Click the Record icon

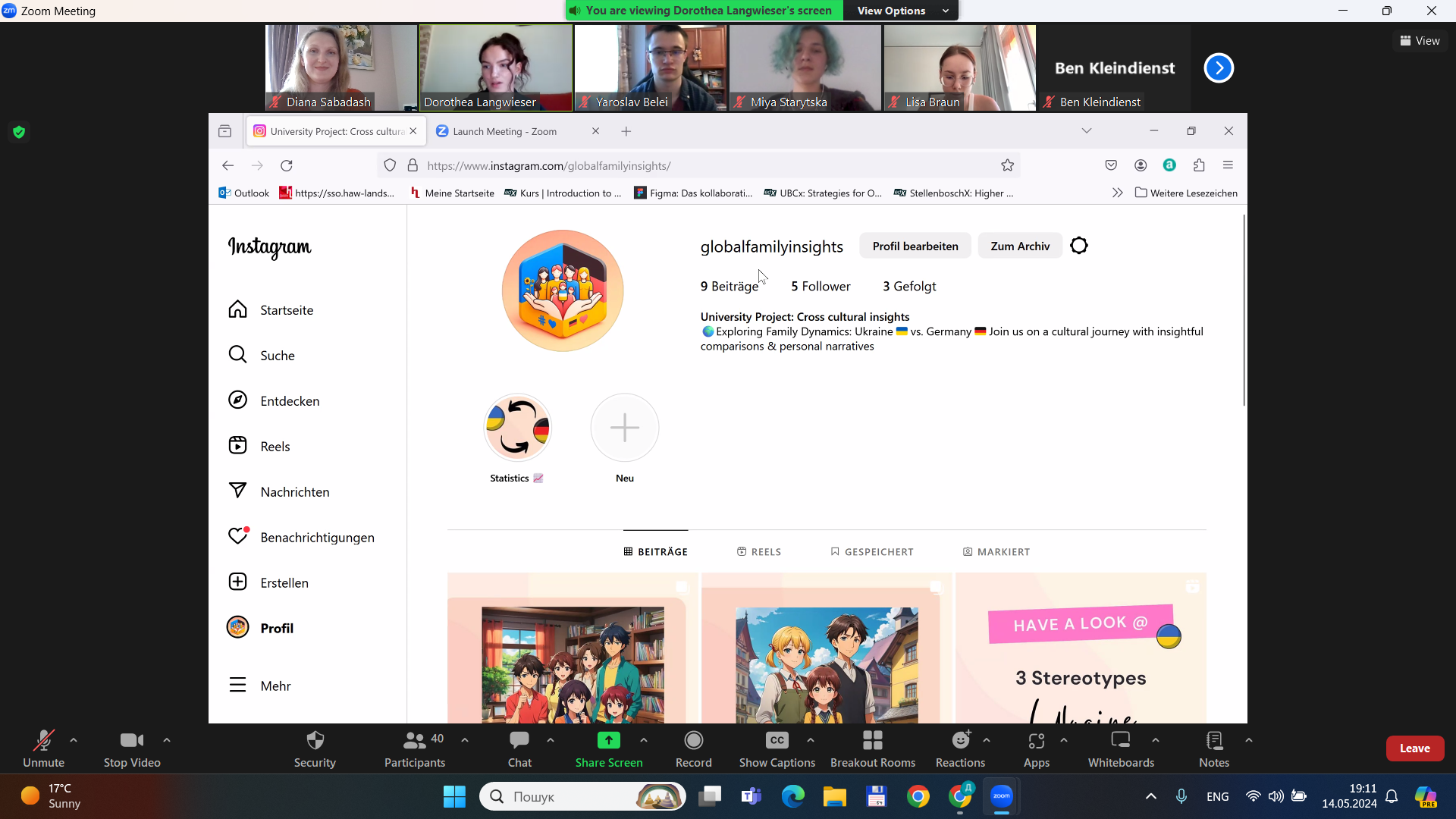point(693,740)
